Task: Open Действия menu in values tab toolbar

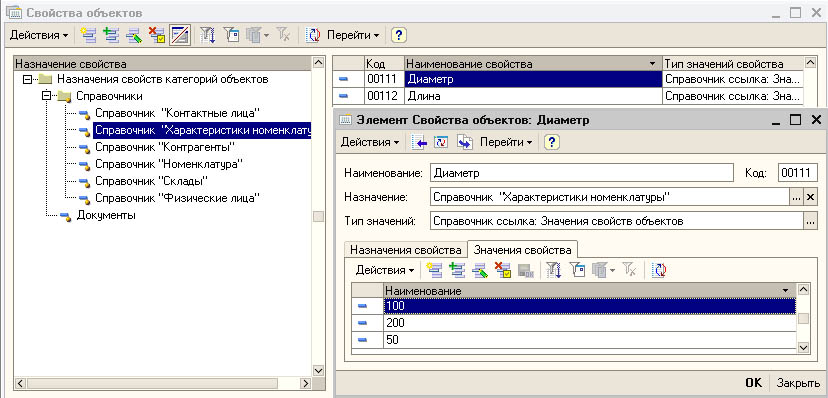Action: (384, 270)
